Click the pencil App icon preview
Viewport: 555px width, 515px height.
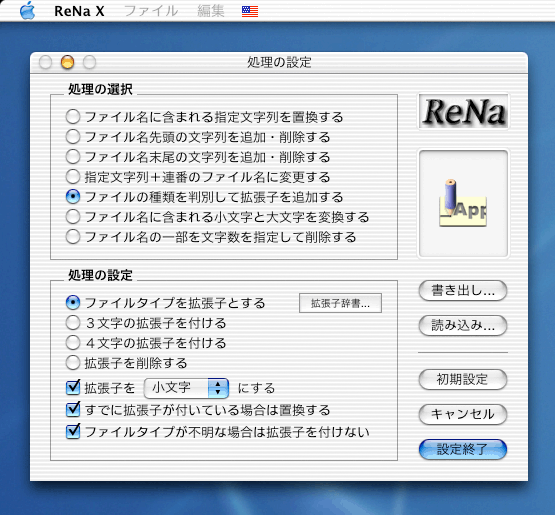[x=463, y=204]
